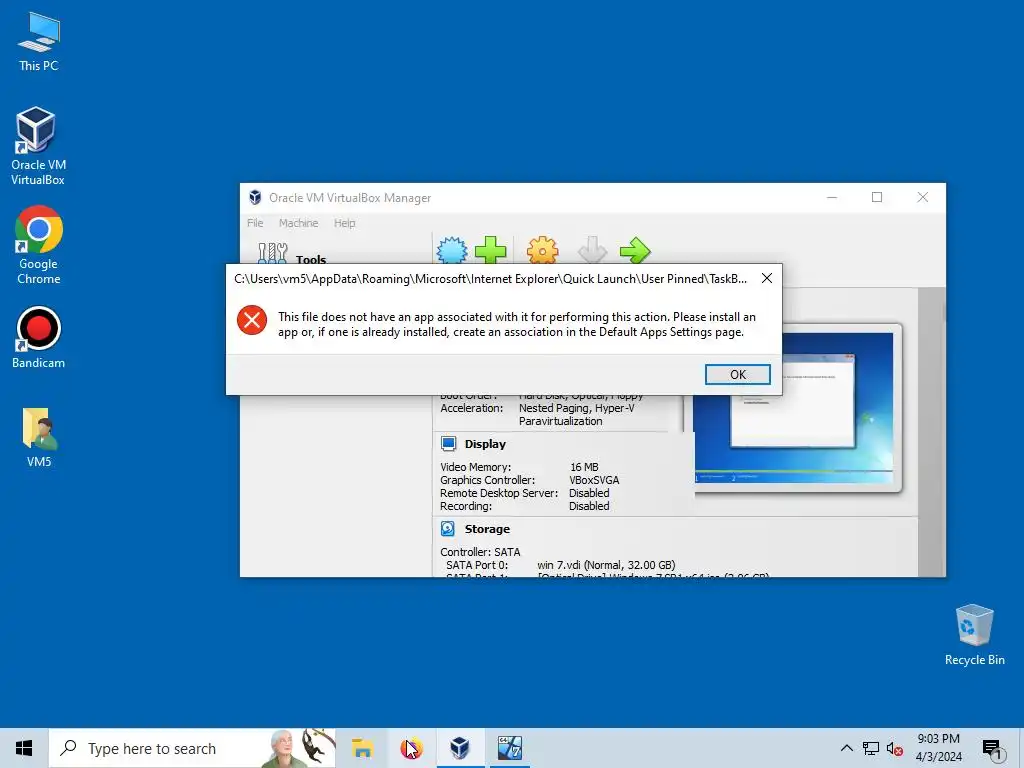Click the Windows 7 VM taskbar icon

(509, 748)
